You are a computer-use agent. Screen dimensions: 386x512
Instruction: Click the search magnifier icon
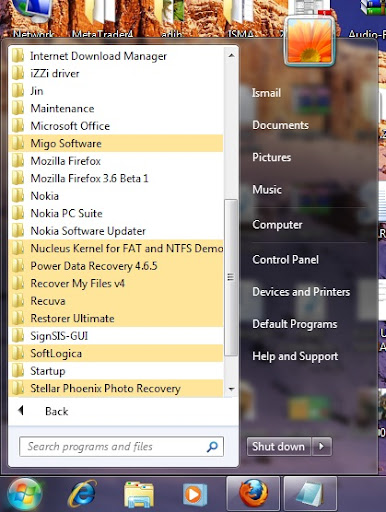(212, 447)
